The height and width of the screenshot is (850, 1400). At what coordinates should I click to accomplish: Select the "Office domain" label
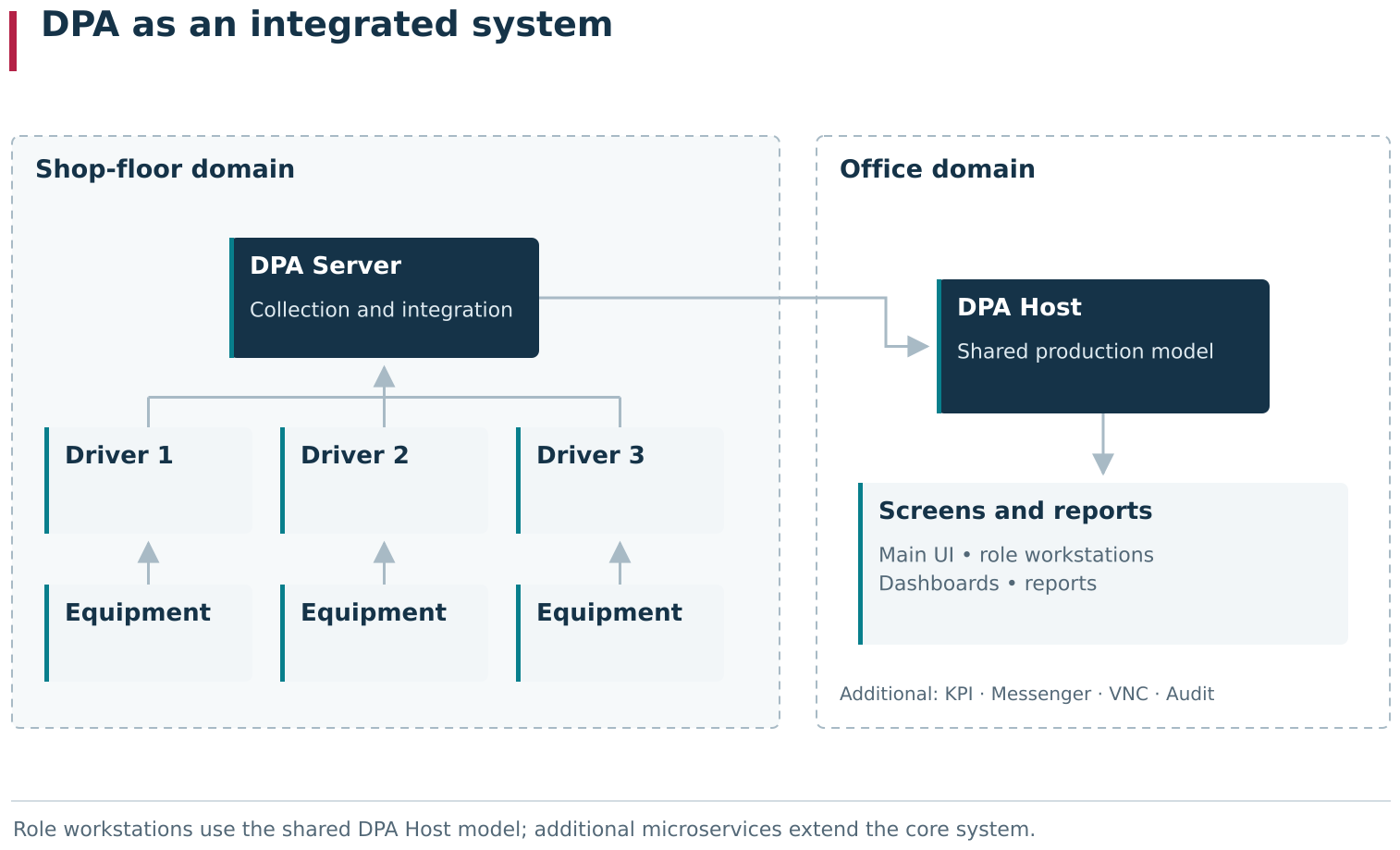937,169
